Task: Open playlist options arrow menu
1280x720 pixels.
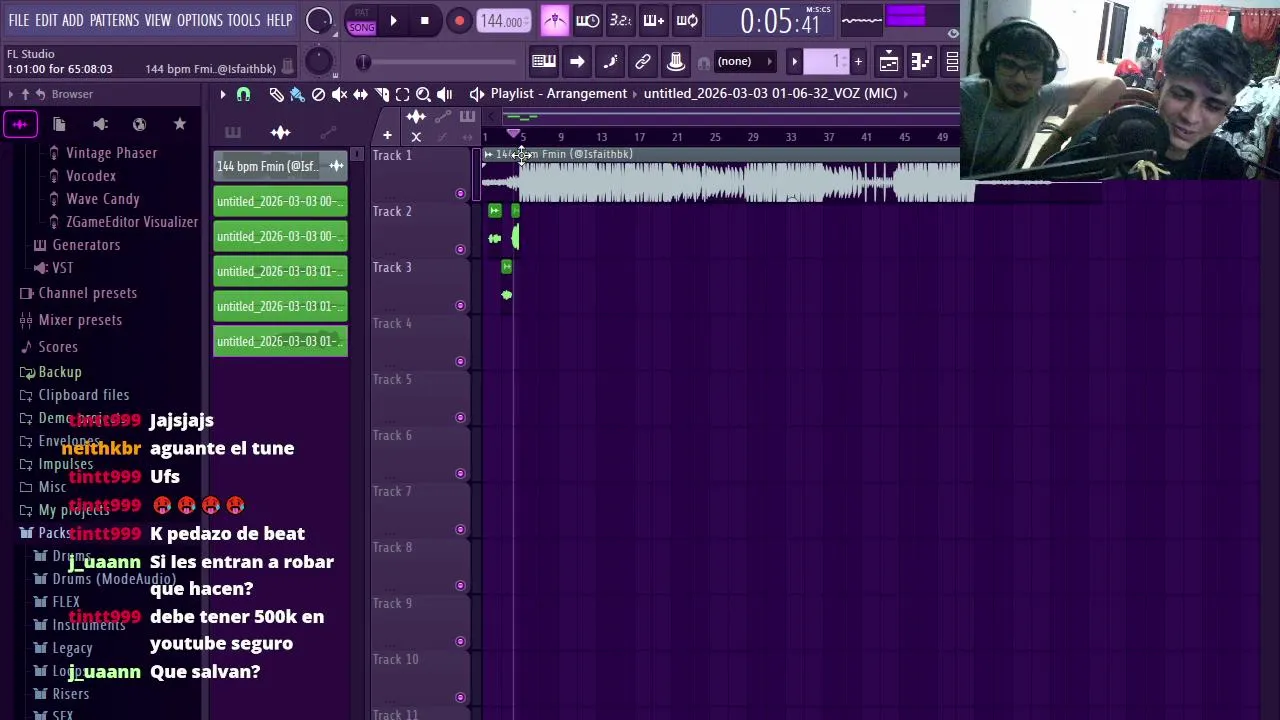Action: (223, 94)
